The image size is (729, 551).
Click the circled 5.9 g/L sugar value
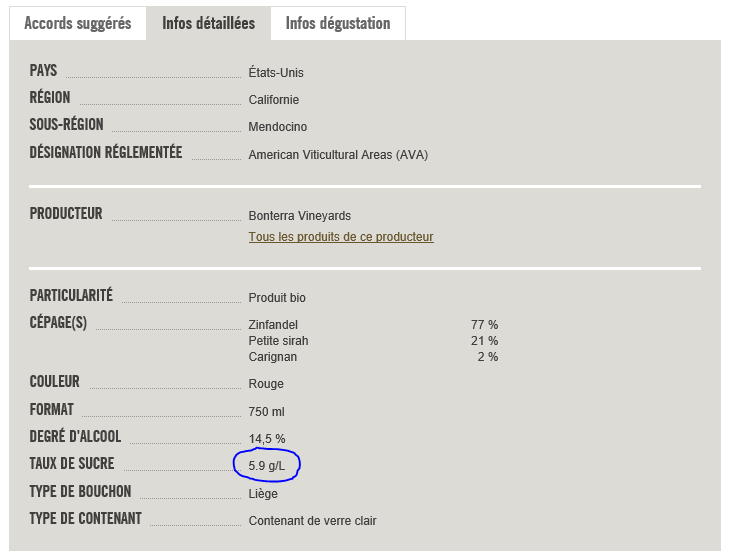point(267,466)
